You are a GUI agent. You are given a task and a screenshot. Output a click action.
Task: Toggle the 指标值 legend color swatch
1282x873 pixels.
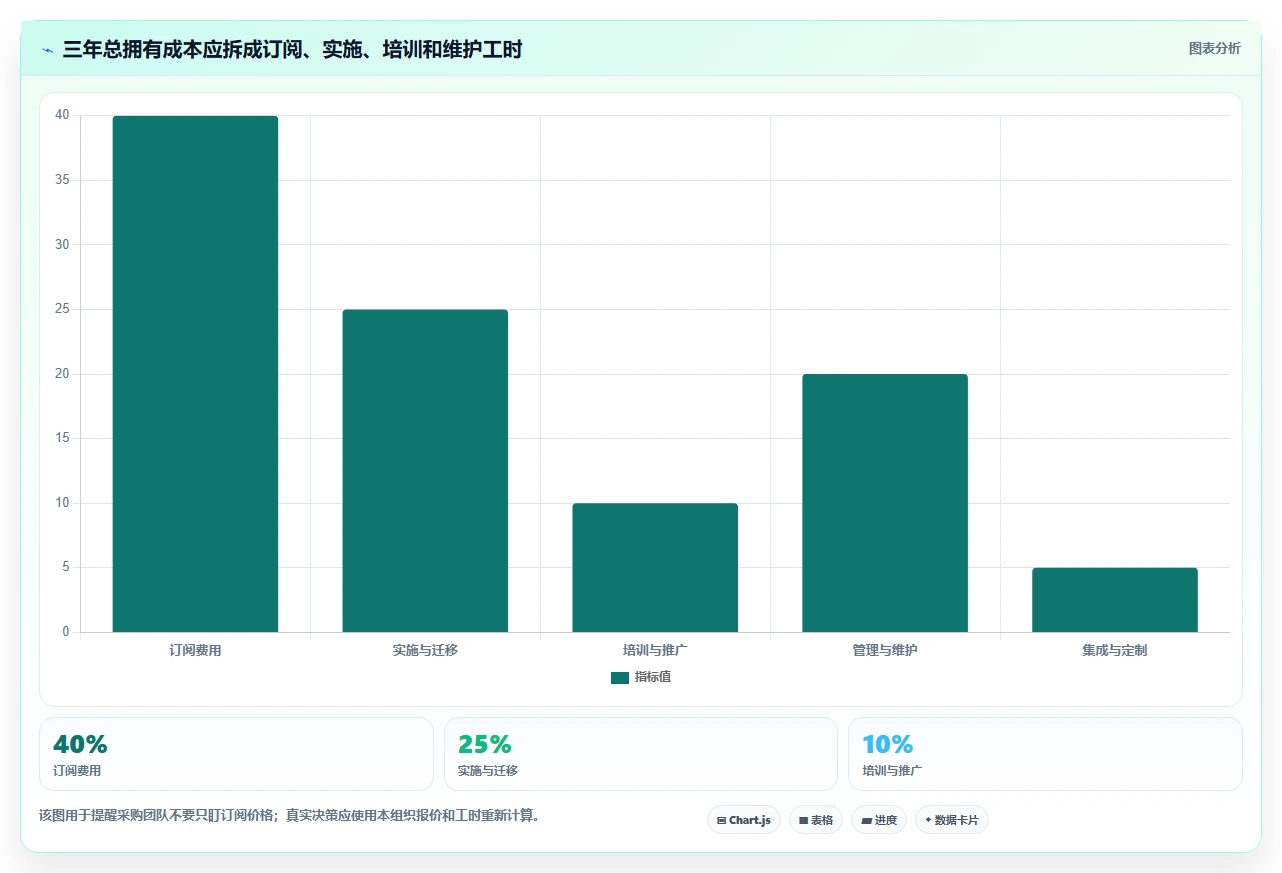620,677
